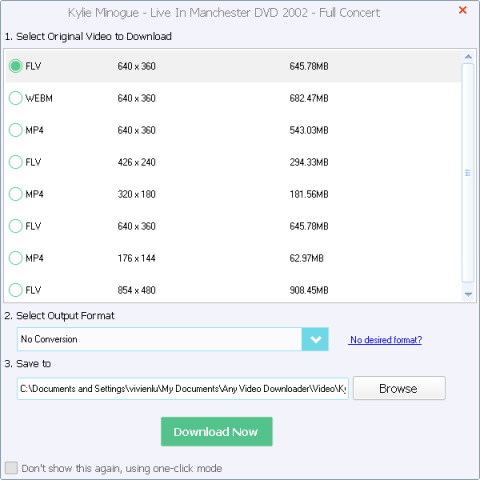Screen dimensions: 480x480
Task: Close the download dialog with red X
Action: 462,10
